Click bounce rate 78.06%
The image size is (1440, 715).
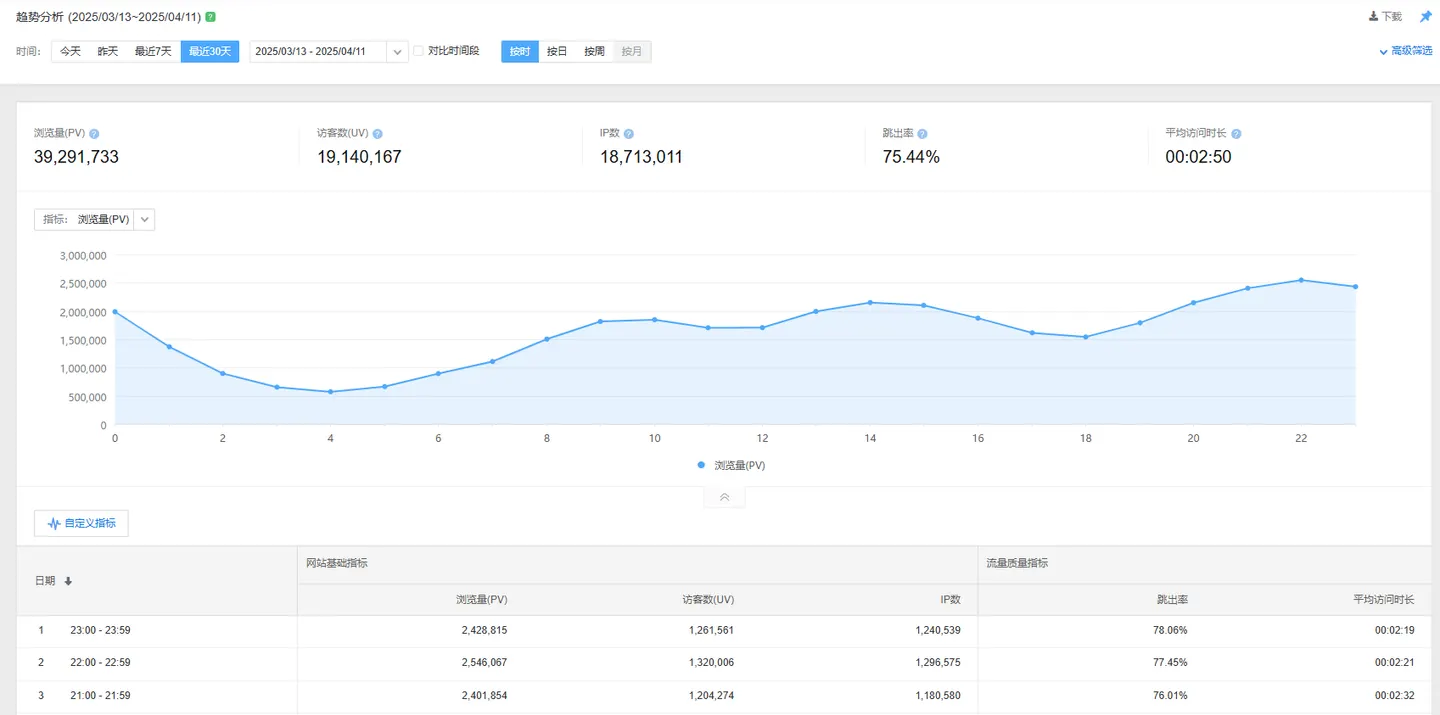coord(1171,630)
